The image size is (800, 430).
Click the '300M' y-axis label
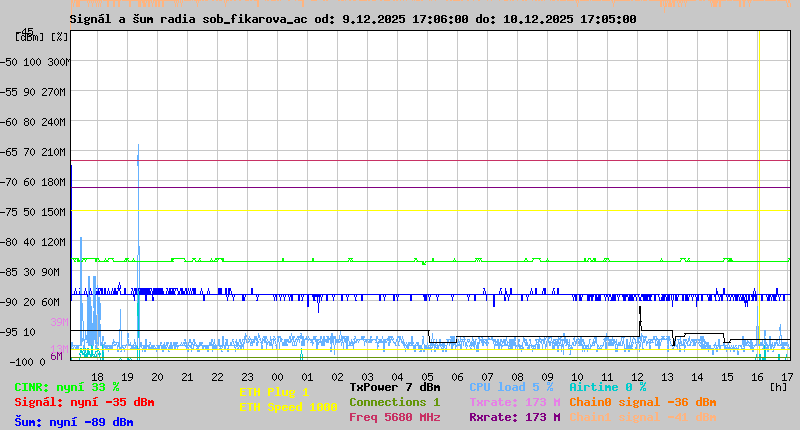point(59,62)
